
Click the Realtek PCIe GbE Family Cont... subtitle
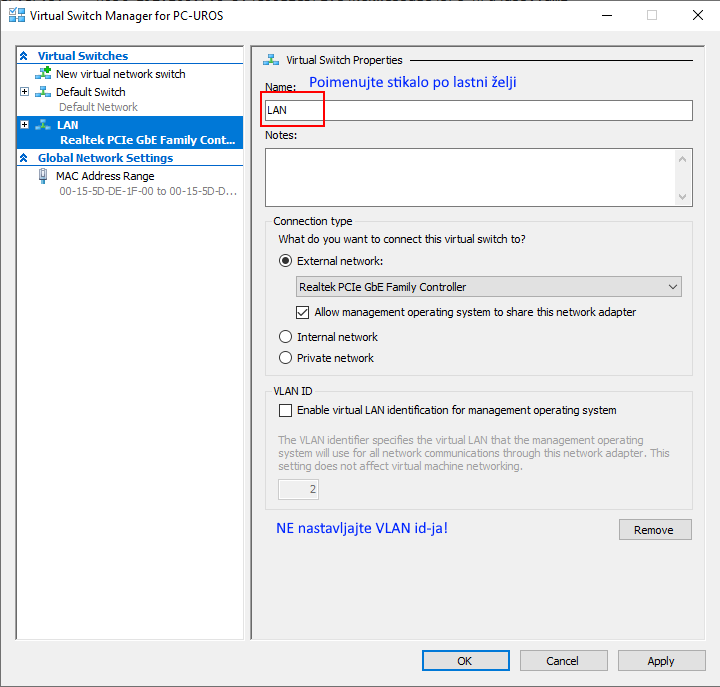[148, 140]
